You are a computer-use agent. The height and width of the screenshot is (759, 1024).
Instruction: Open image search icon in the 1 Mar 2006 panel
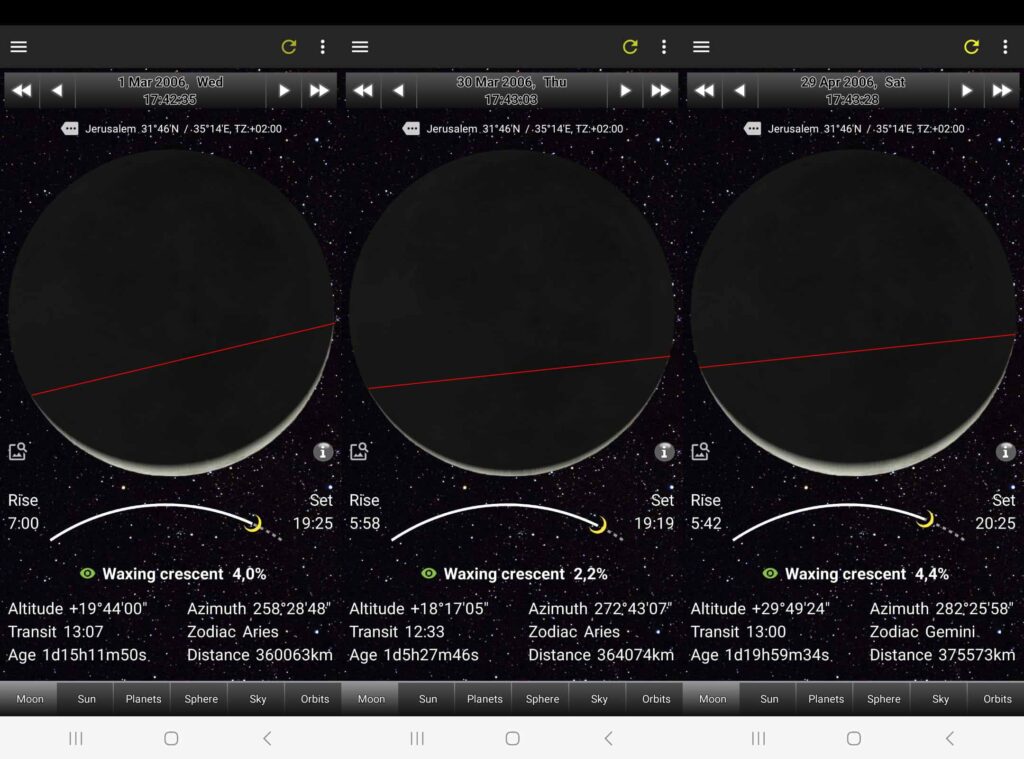coord(17,452)
